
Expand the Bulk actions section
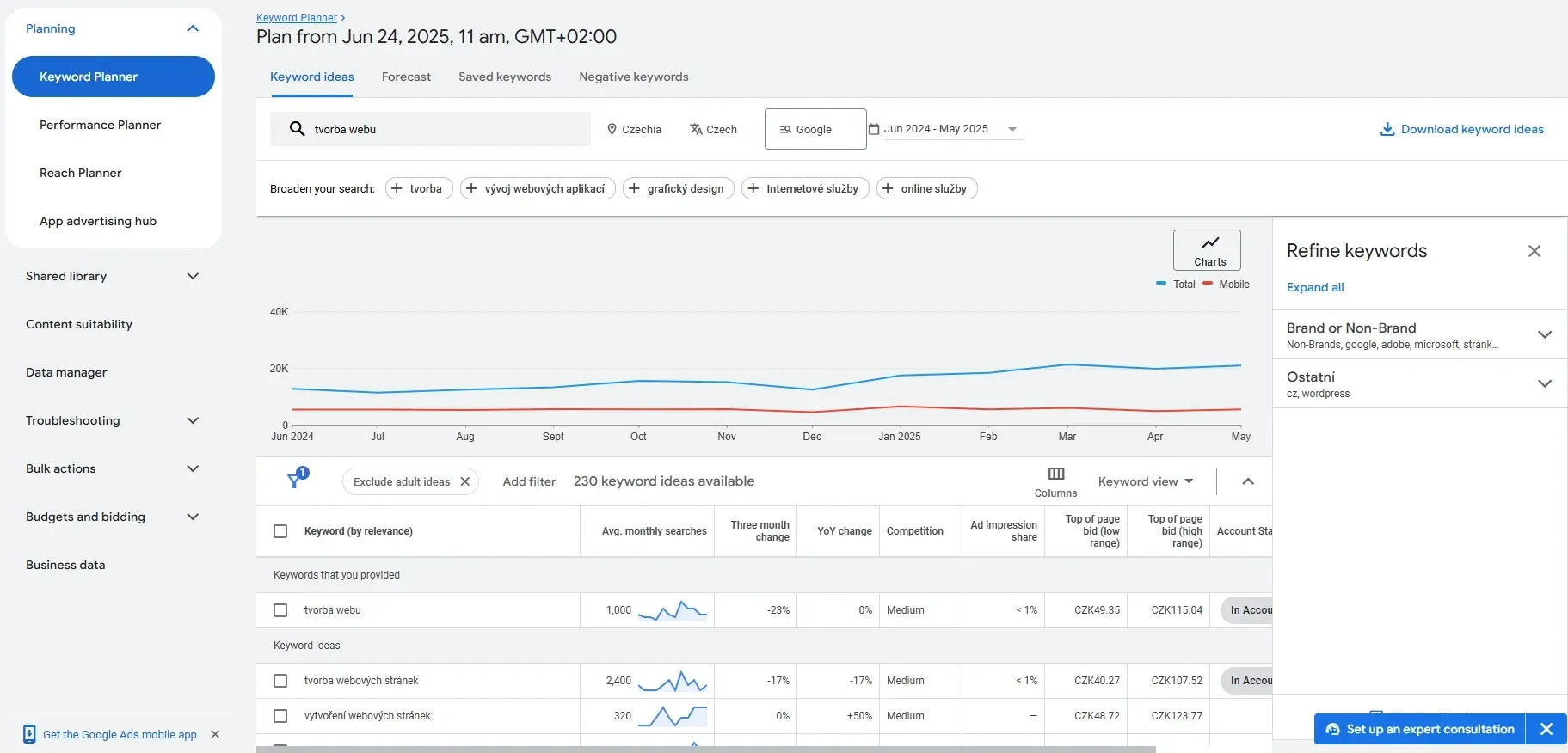coord(193,468)
